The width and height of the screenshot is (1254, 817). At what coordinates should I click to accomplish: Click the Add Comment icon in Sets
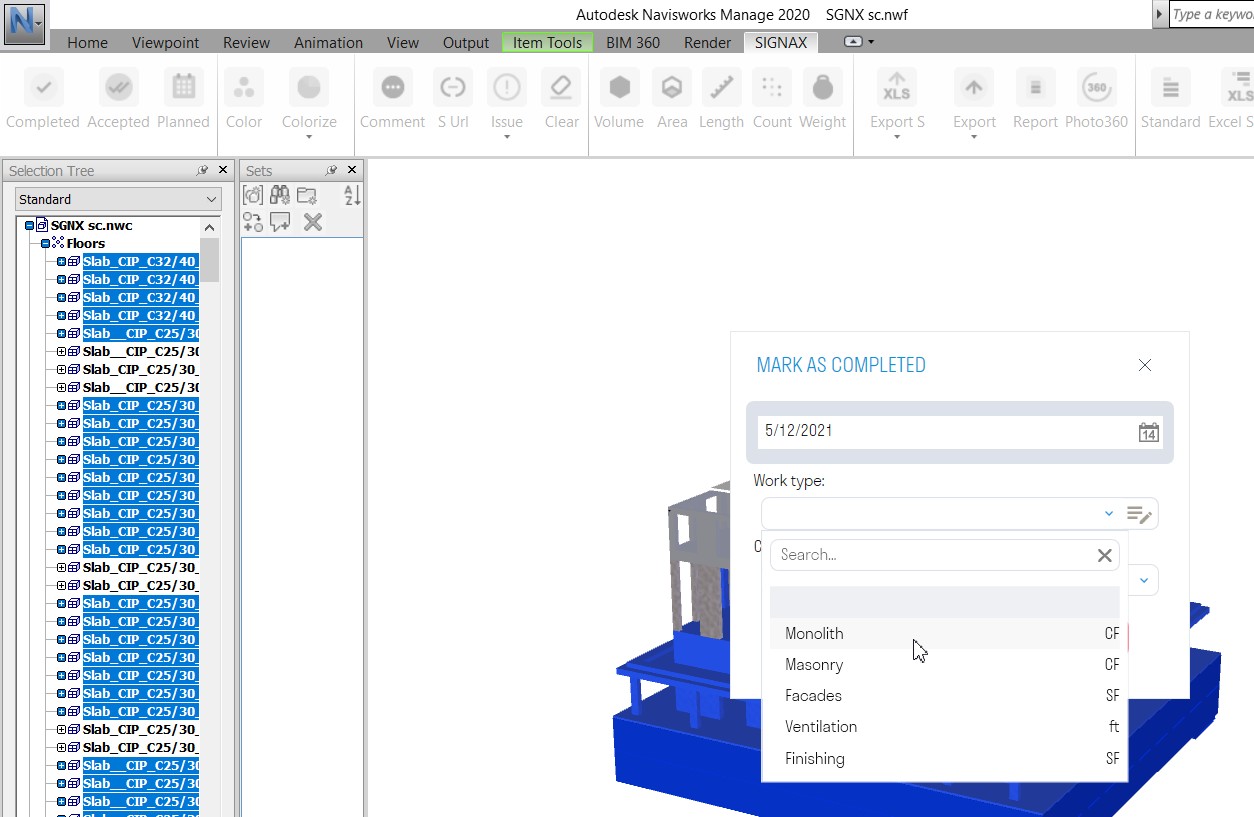[x=280, y=222]
